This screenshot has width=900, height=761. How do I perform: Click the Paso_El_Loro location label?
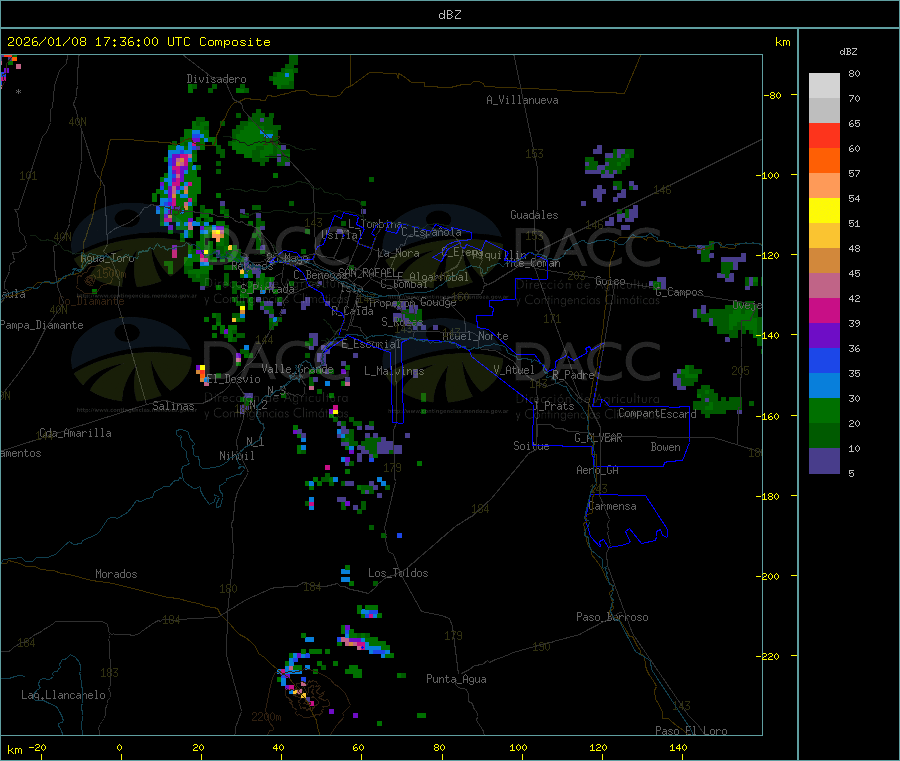tap(692, 731)
